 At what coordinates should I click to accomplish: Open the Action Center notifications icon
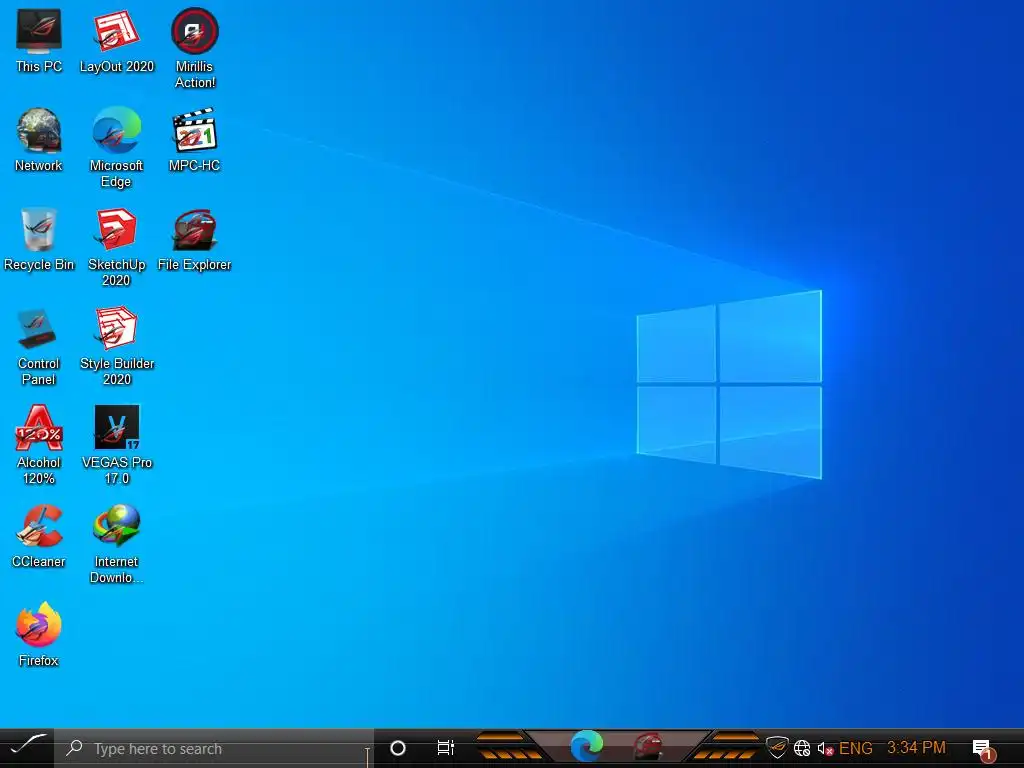click(983, 750)
